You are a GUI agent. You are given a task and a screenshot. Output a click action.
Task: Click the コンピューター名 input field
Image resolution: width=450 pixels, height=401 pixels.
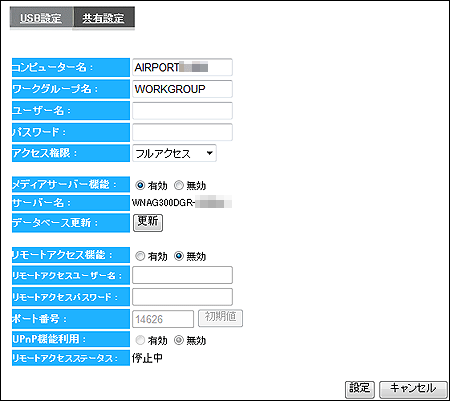182,67
